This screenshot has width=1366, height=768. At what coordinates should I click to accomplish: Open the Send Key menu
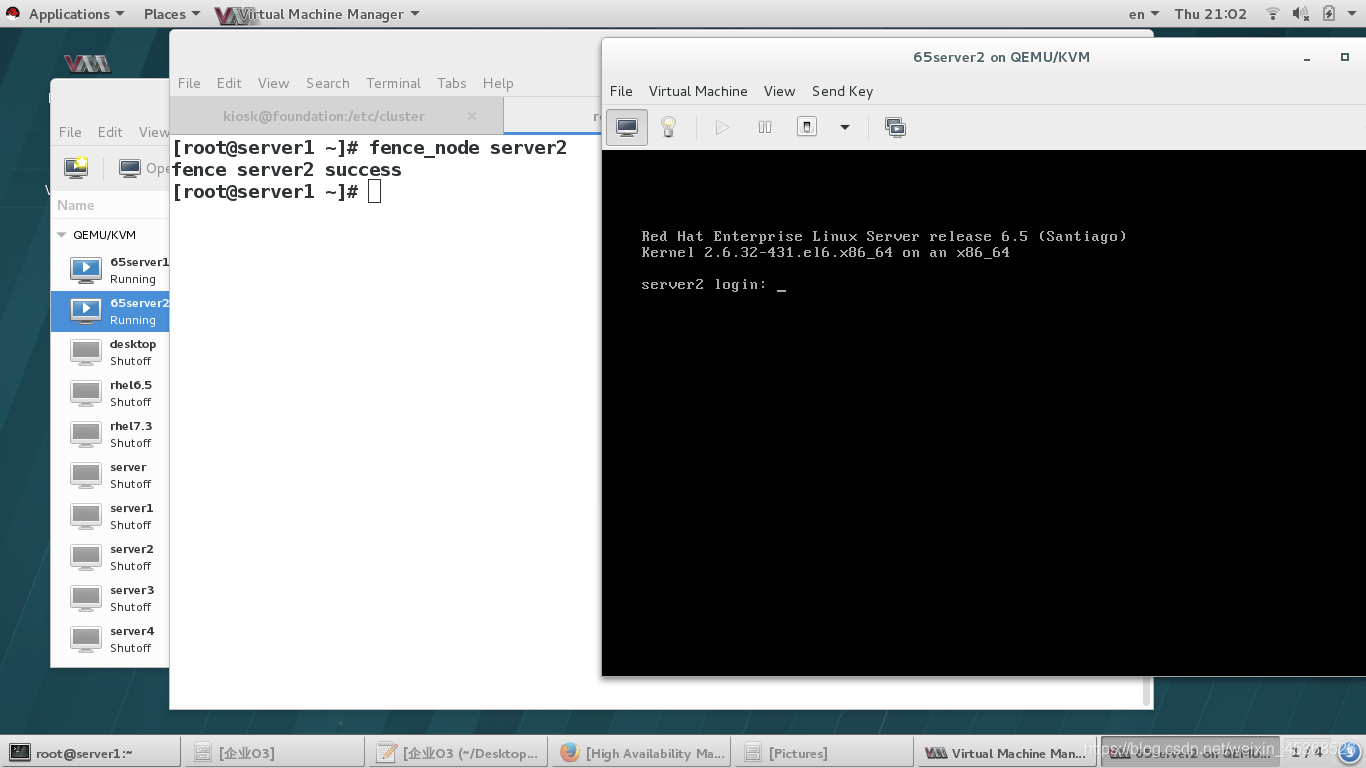[842, 91]
